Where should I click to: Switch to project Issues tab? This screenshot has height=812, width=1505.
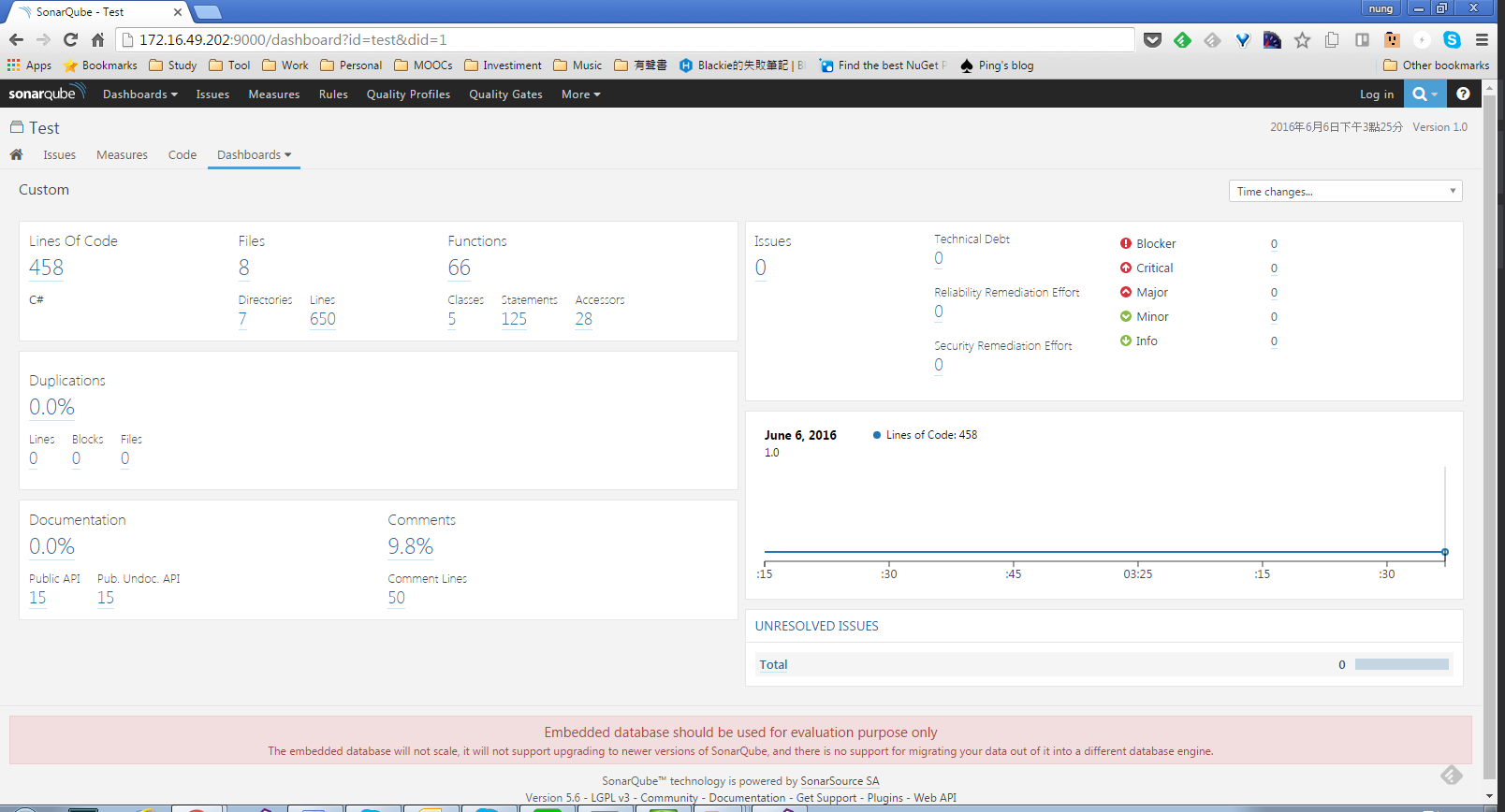coord(59,155)
